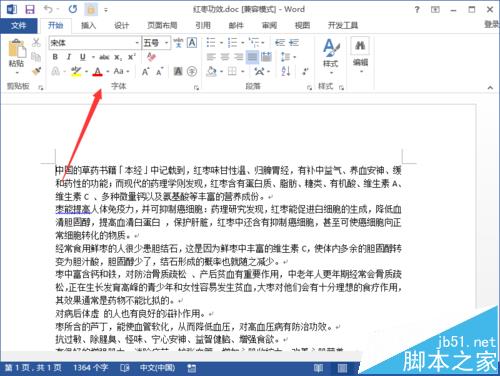Select the Format Painter brush icon
Image resolution: width=500 pixels, height=376 pixels.
click(x=36, y=71)
